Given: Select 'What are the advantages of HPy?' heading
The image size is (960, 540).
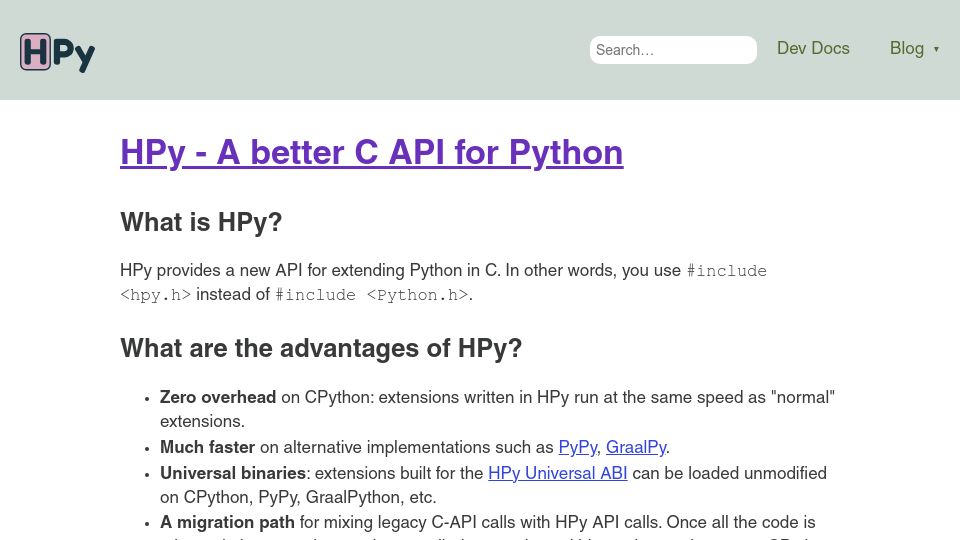Looking at the screenshot, I should (x=321, y=348).
